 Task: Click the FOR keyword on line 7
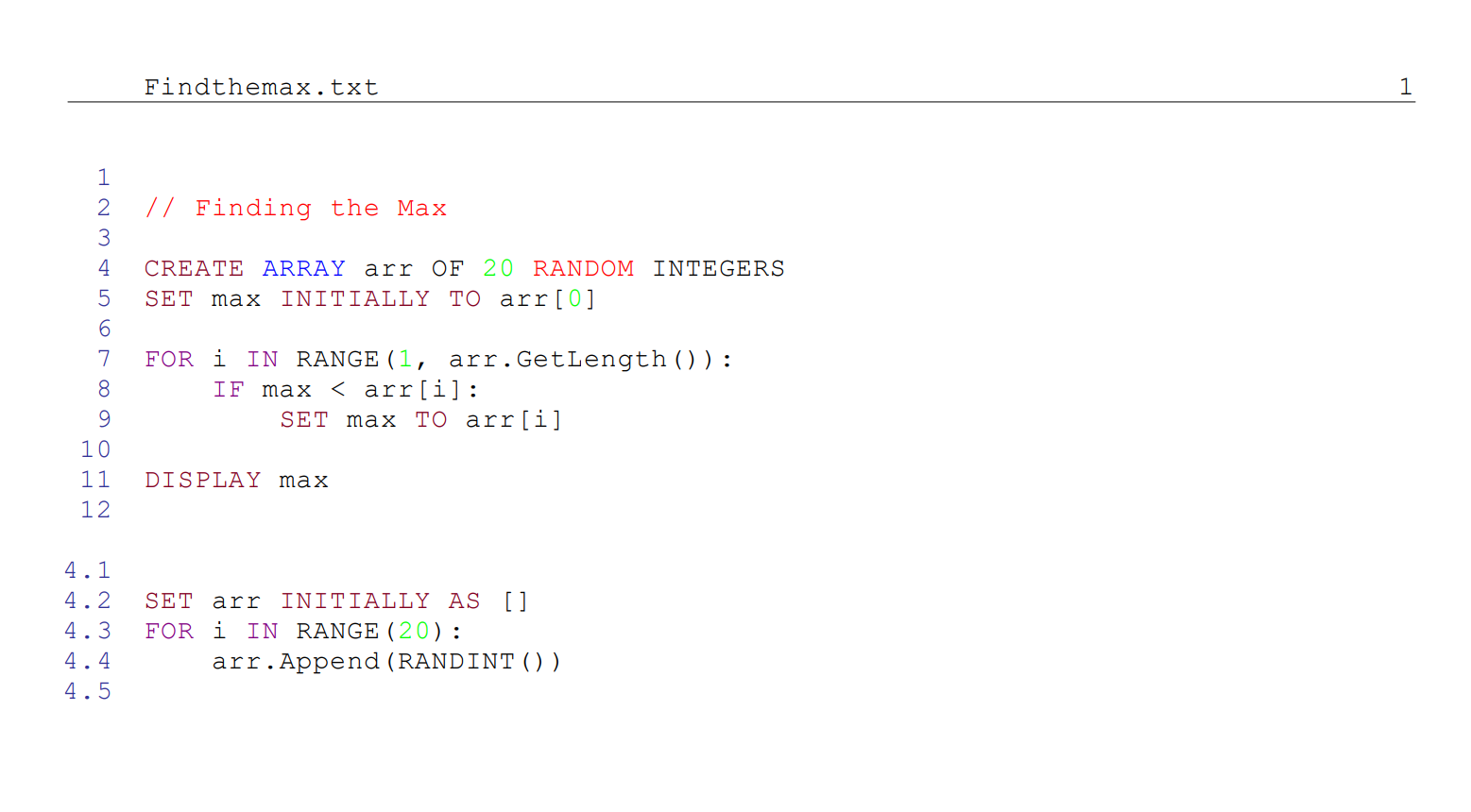pos(169,360)
